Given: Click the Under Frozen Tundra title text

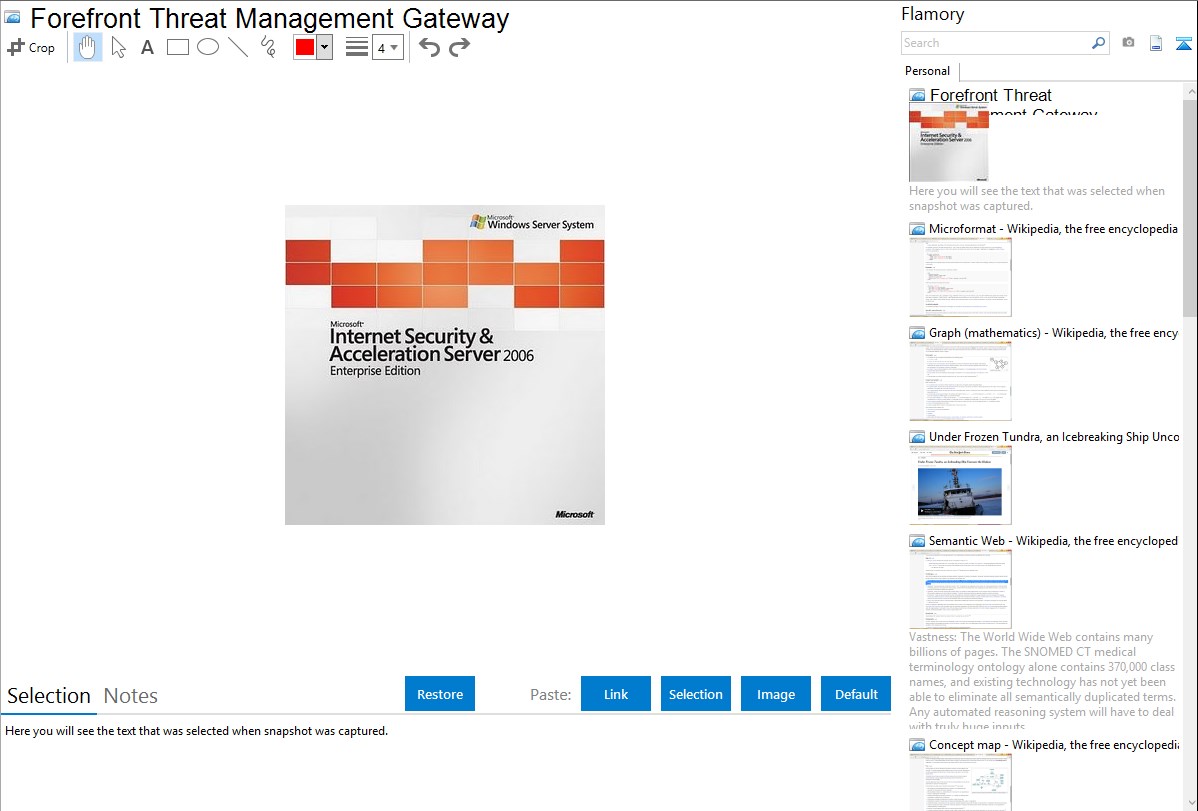Looking at the screenshot, I should (1054, 436).
